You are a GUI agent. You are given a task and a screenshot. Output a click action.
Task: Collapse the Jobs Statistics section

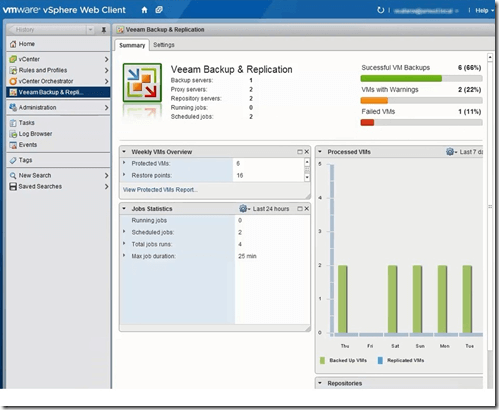point(124,209)
